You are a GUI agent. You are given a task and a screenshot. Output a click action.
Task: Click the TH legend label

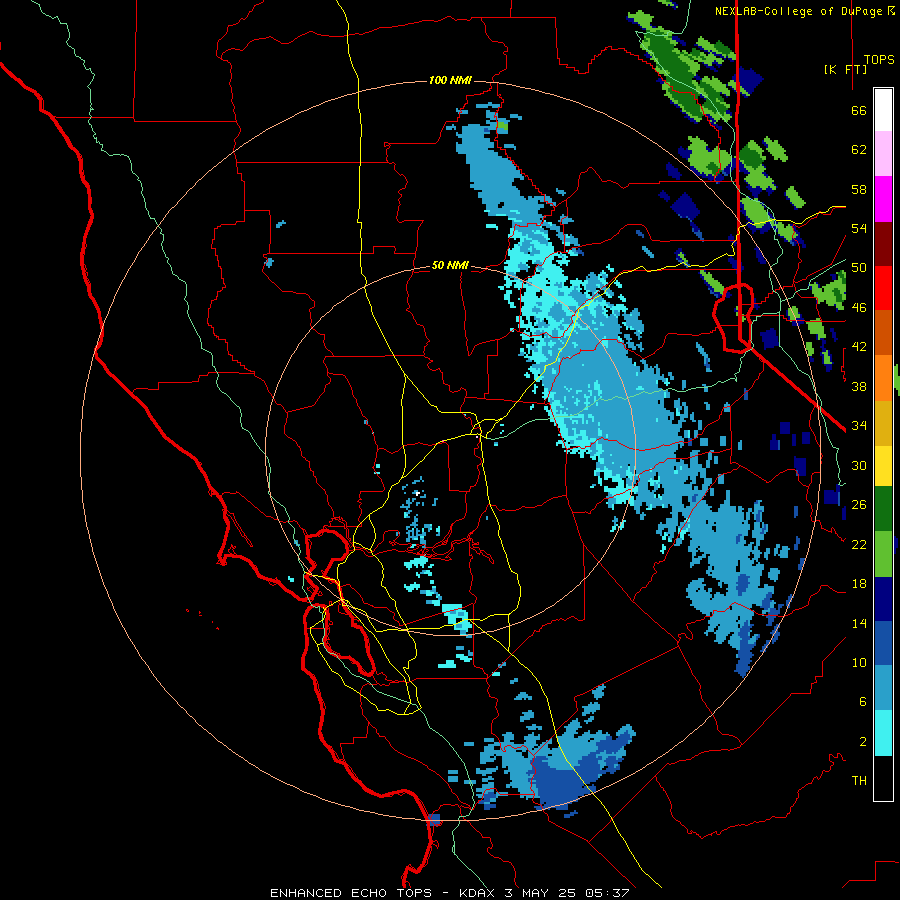pyautogui.click(x=859, y=781)
